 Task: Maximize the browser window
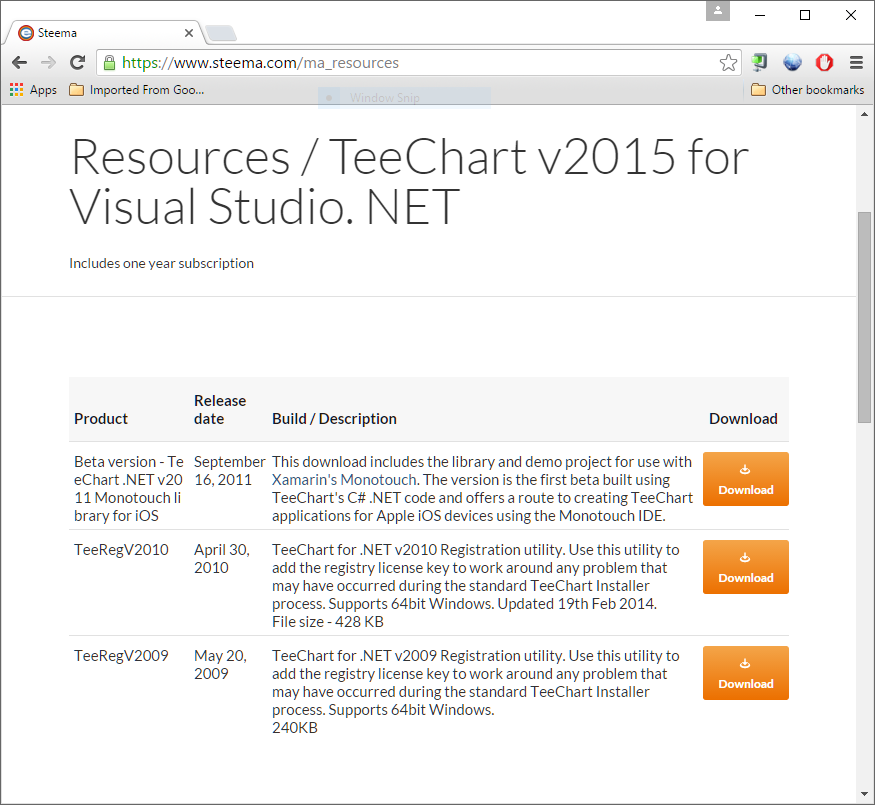(805, 15)
